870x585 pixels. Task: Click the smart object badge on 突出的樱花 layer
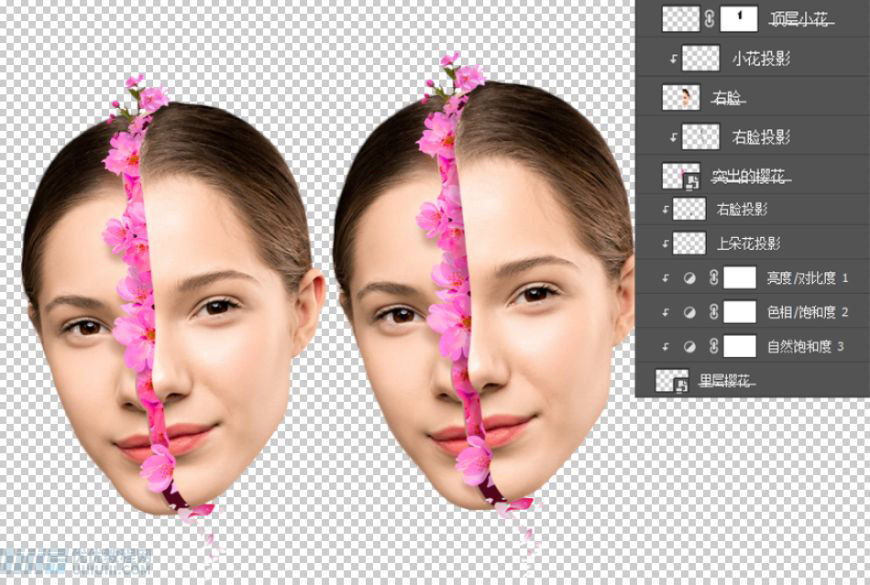[692, 184]
